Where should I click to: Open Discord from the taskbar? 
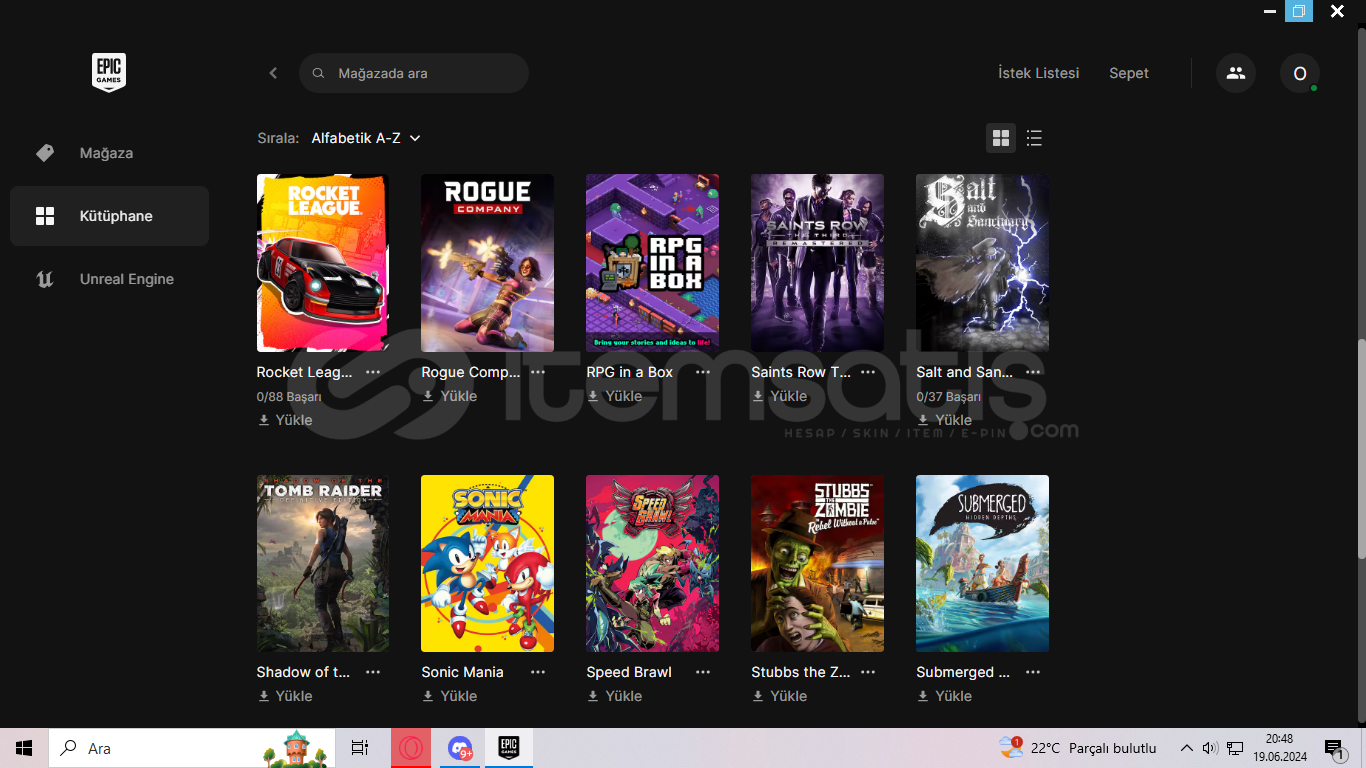click(x=460, y=748)
